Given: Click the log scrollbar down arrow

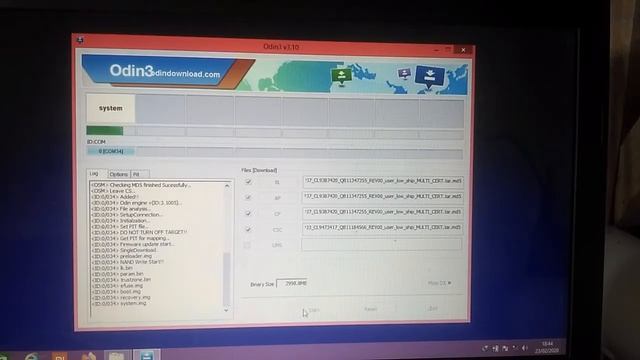Looking at the screenshot, I should coord(227,310).
